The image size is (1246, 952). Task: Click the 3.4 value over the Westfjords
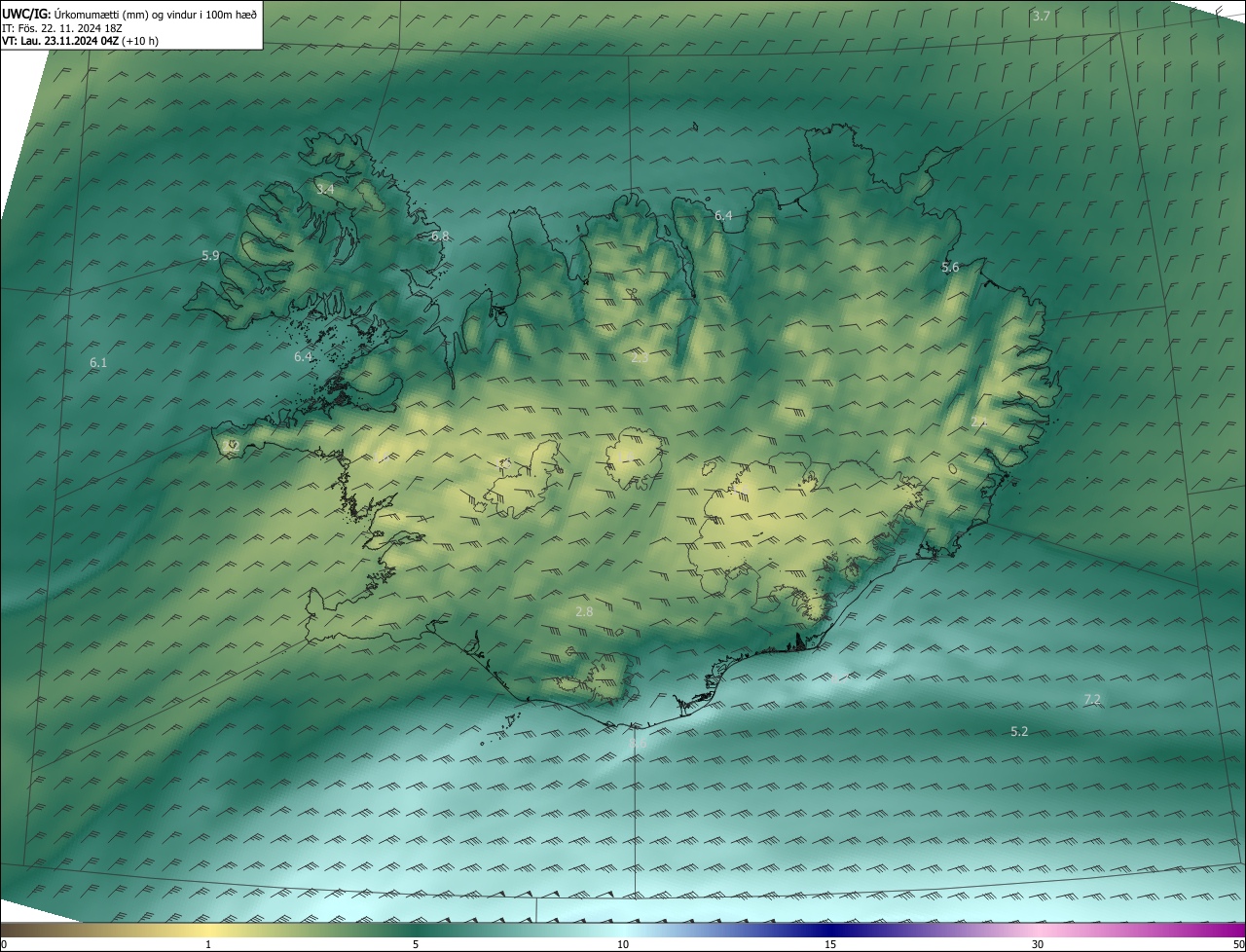[325, 190]
